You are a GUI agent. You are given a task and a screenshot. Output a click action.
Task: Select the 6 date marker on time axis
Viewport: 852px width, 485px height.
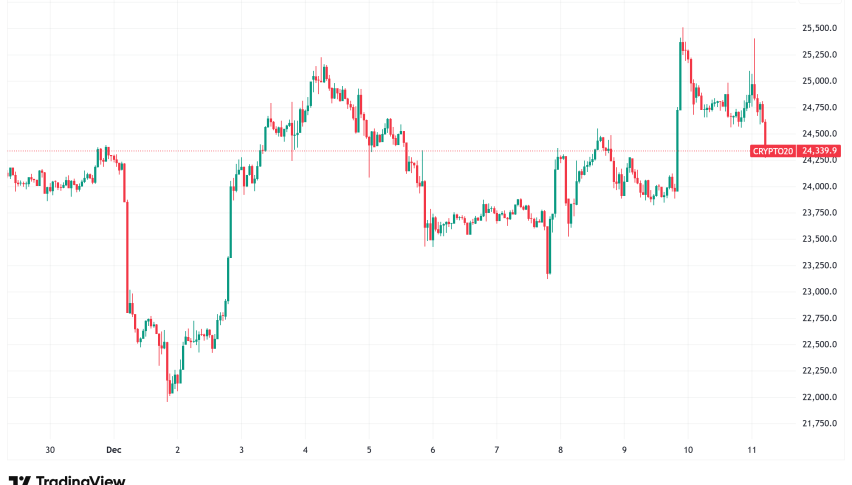point(433,450)
